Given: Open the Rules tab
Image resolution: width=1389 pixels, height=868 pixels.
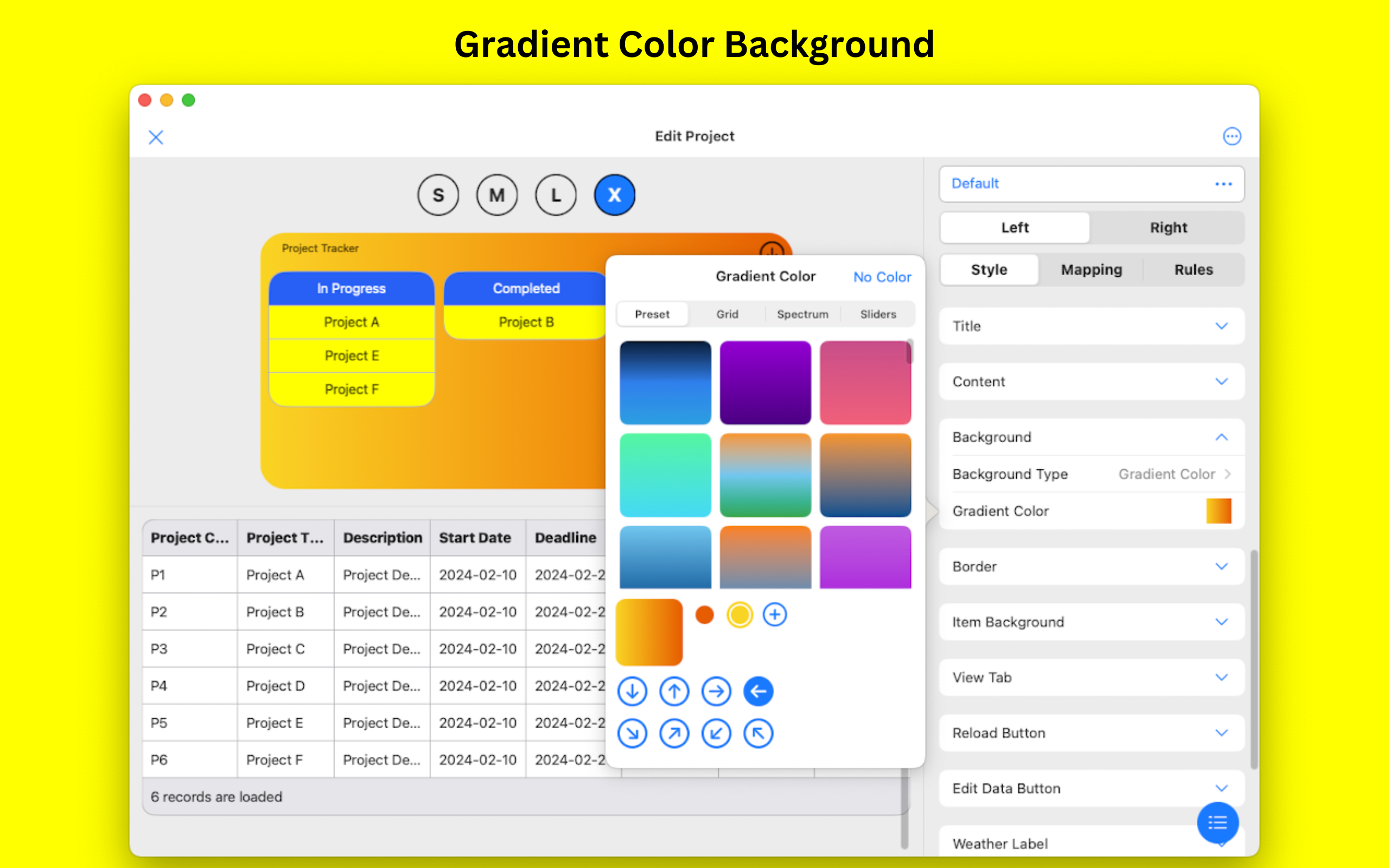Looking at the screenshot, I should pos(1193,270).
